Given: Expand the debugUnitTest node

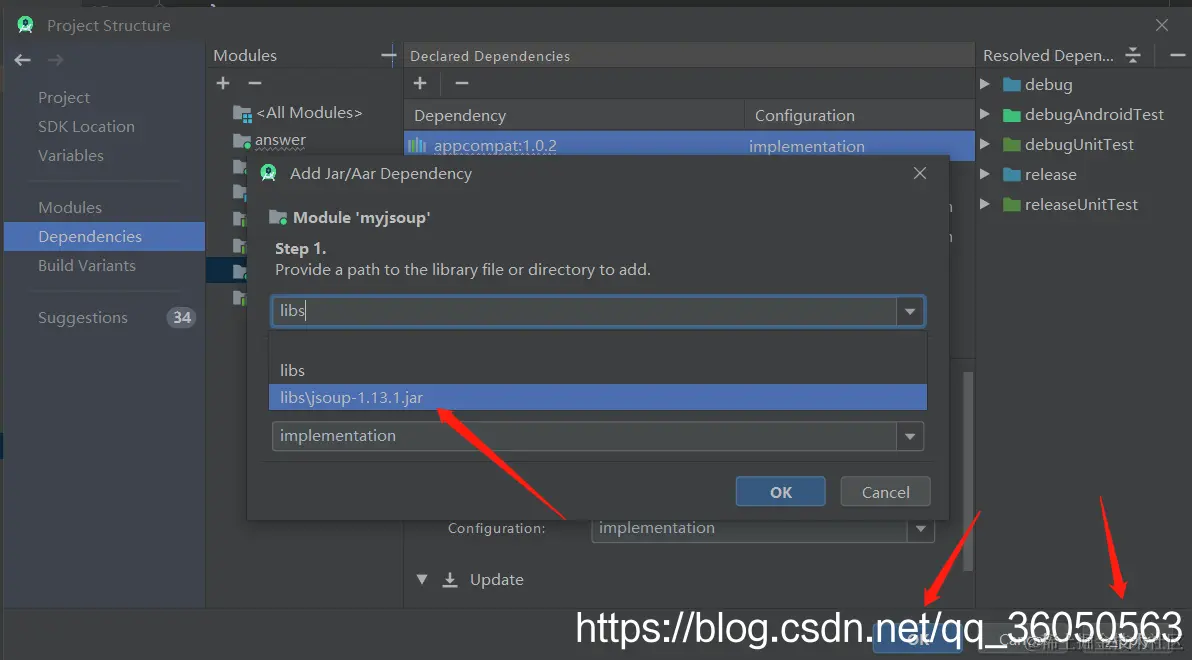Looking at the screenshot, I should click(x=985, y=144).
